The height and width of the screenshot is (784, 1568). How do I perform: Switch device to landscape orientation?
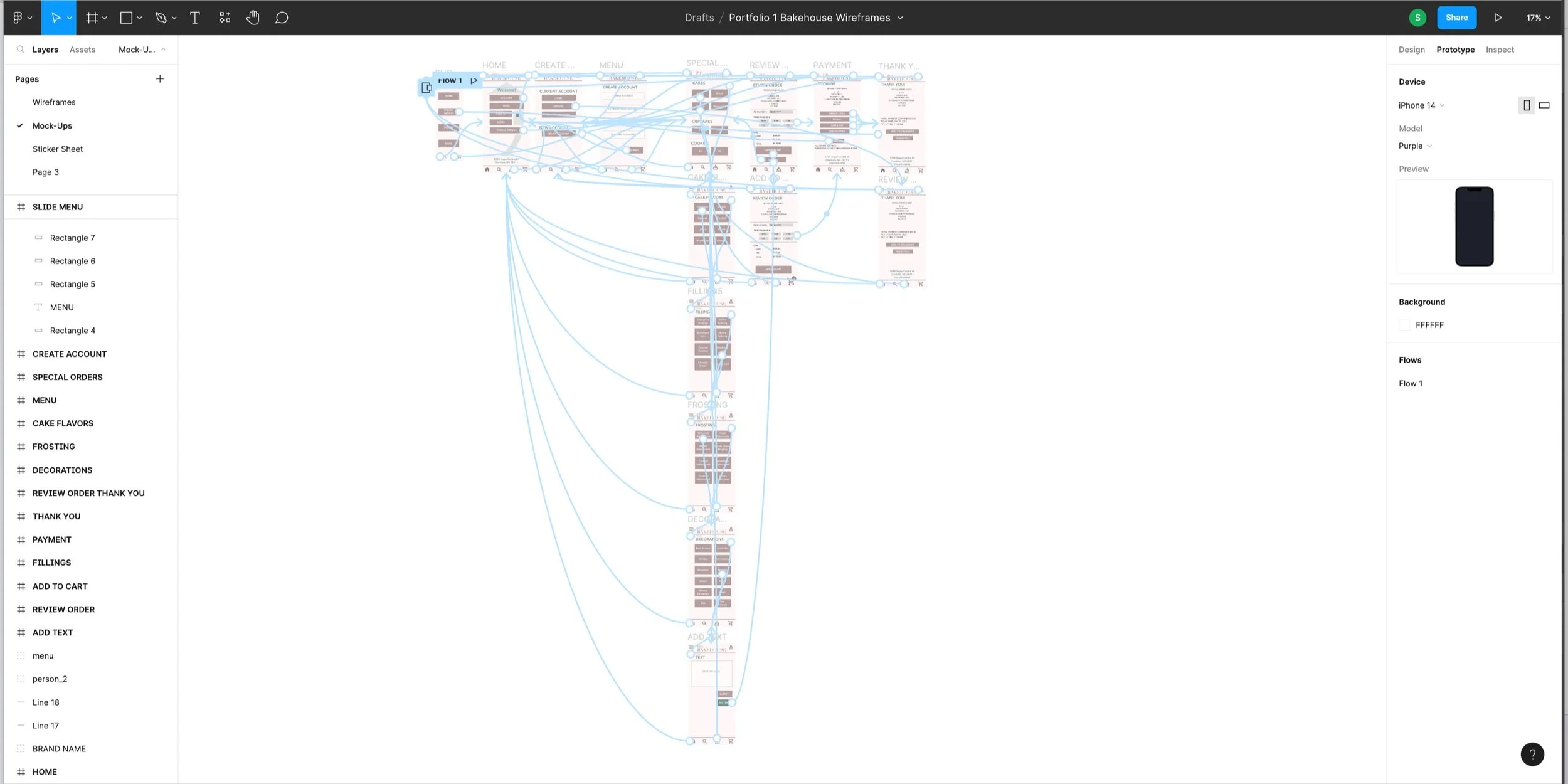tap(1544, 105)
